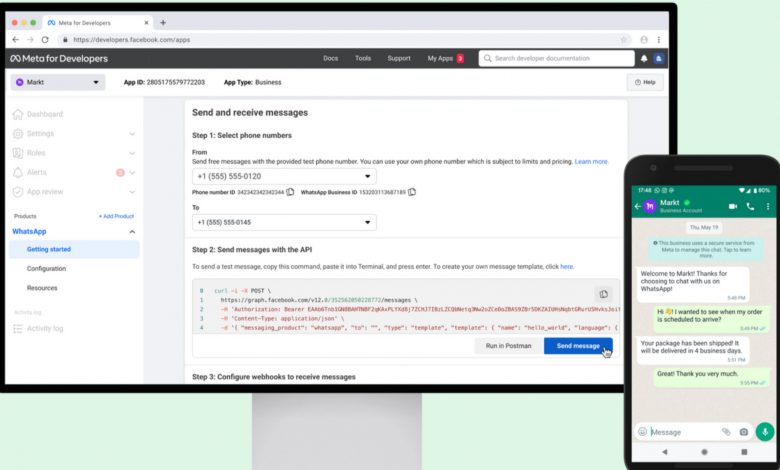Screen dimensions: 780x470
Task: Click the search developer documentation field
Action: 556,58
